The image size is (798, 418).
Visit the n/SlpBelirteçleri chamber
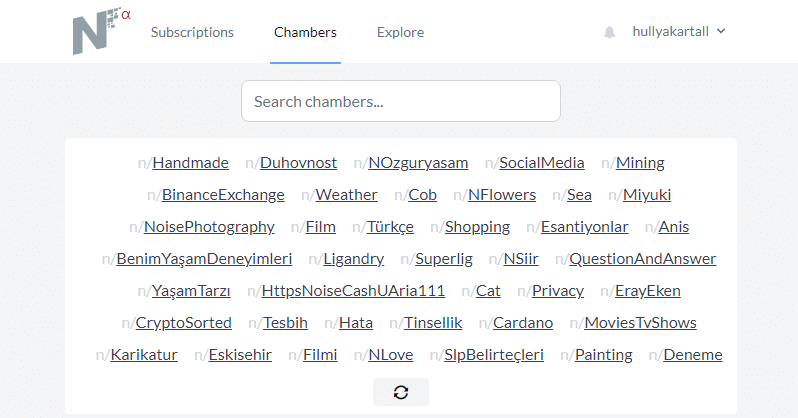(x=487, y=355)
